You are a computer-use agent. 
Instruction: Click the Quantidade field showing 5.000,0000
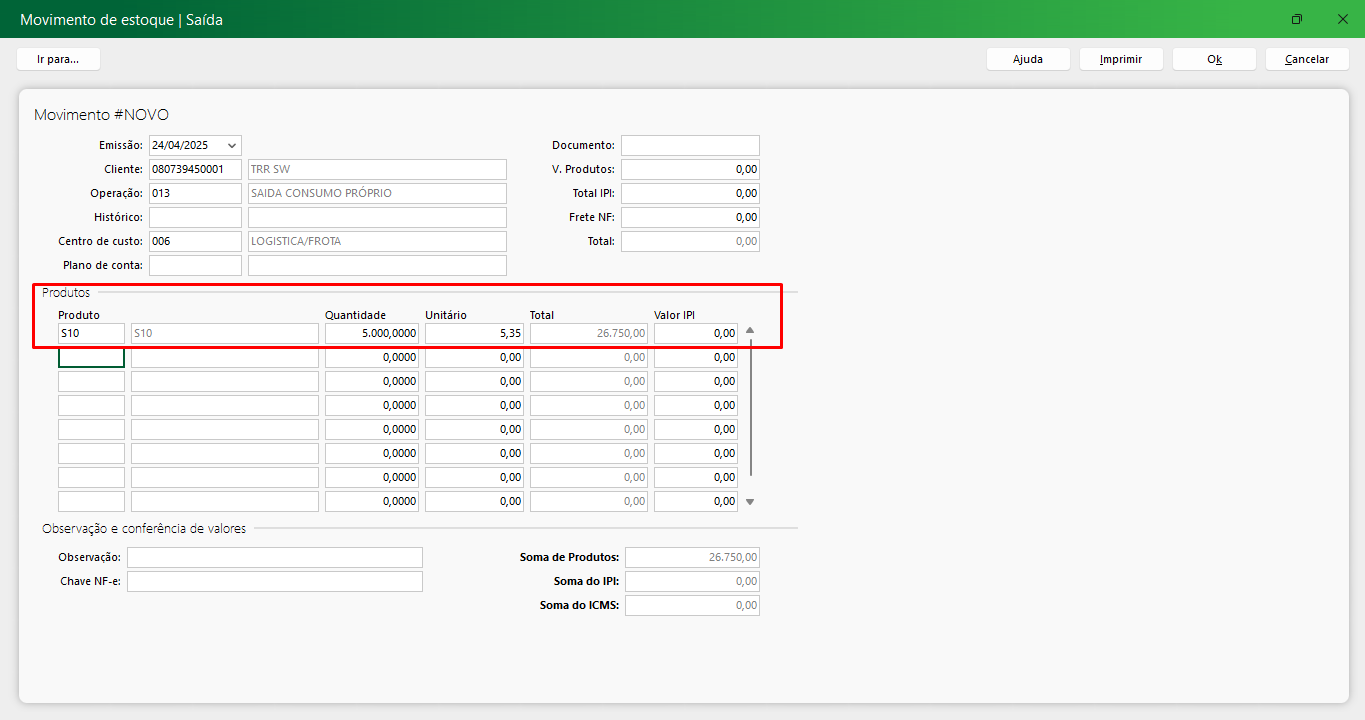[x=372, y=333]
